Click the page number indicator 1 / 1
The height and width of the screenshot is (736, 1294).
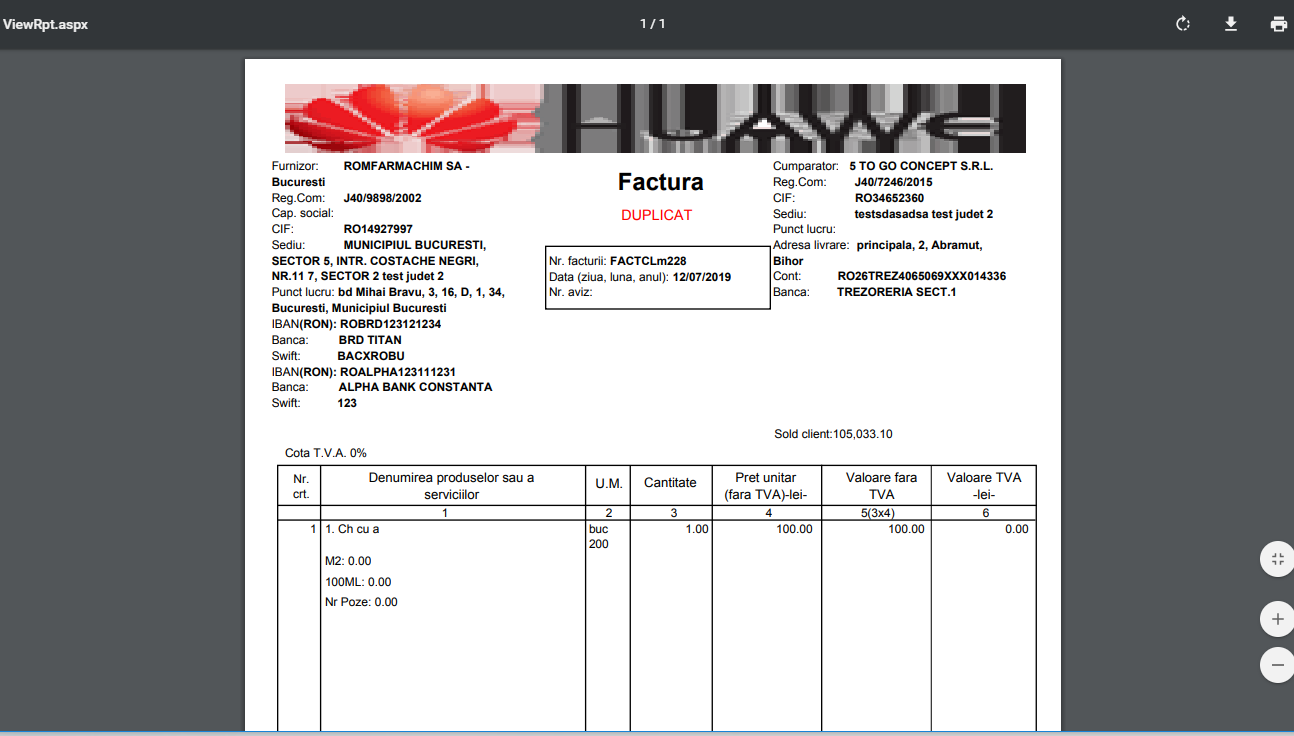(x=652, y=24)
